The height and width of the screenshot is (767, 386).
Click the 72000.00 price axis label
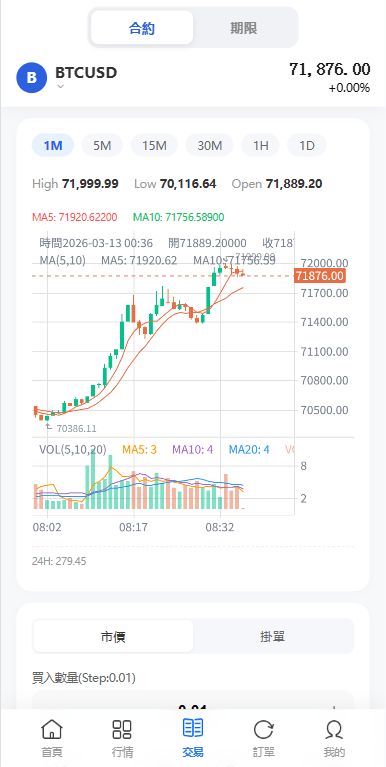325,263
